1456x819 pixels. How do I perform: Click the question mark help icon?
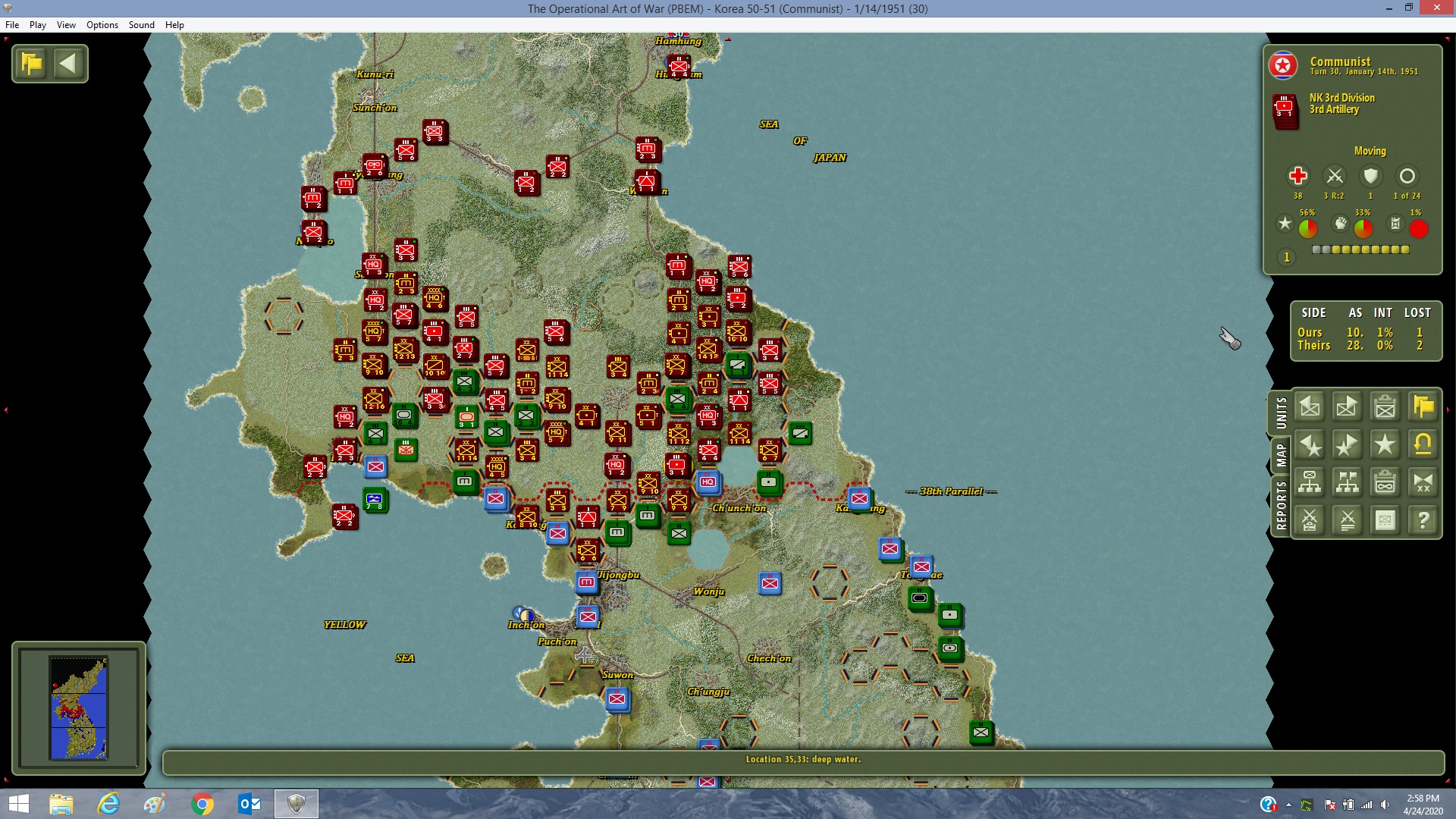pyautogui.click(x=1423, y=520)
